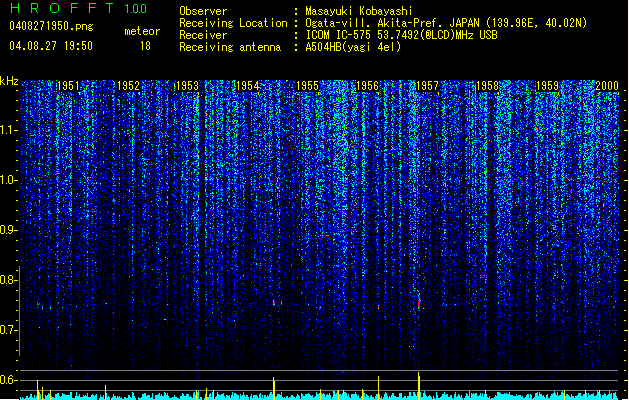
Task: Click the 1959 time axis label
Action: point(547,85)
